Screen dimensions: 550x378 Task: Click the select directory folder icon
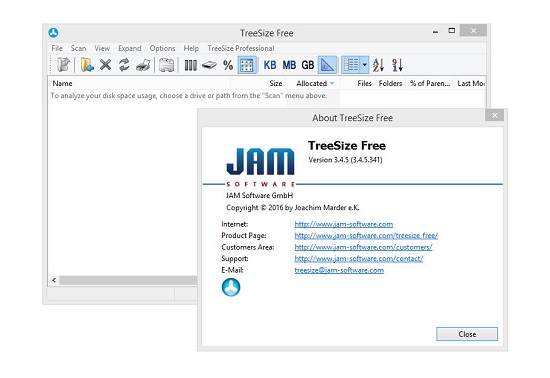87,65
